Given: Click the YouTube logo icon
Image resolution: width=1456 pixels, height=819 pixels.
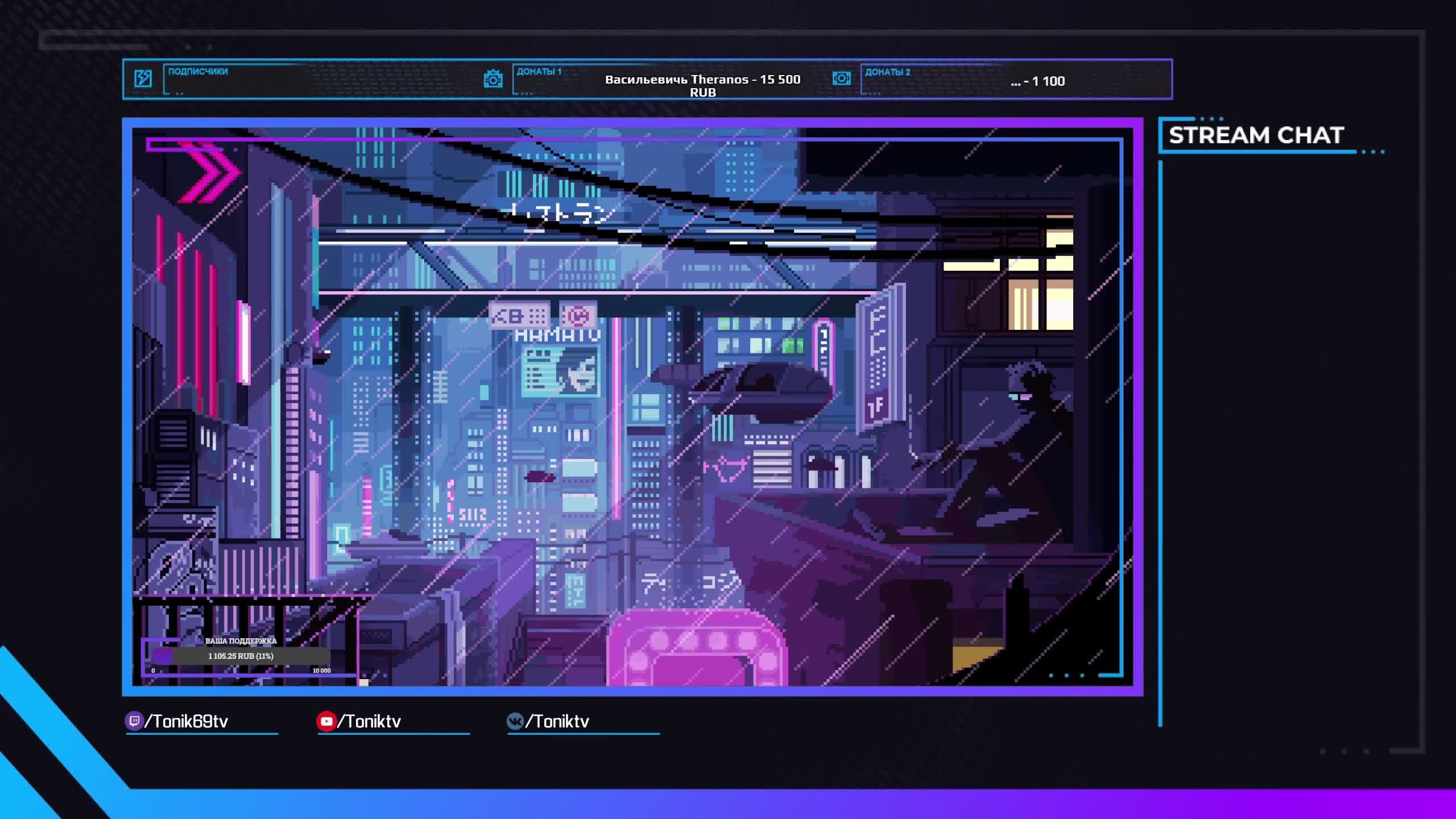Looking at the screenshot, I should [x=326, y=721].
